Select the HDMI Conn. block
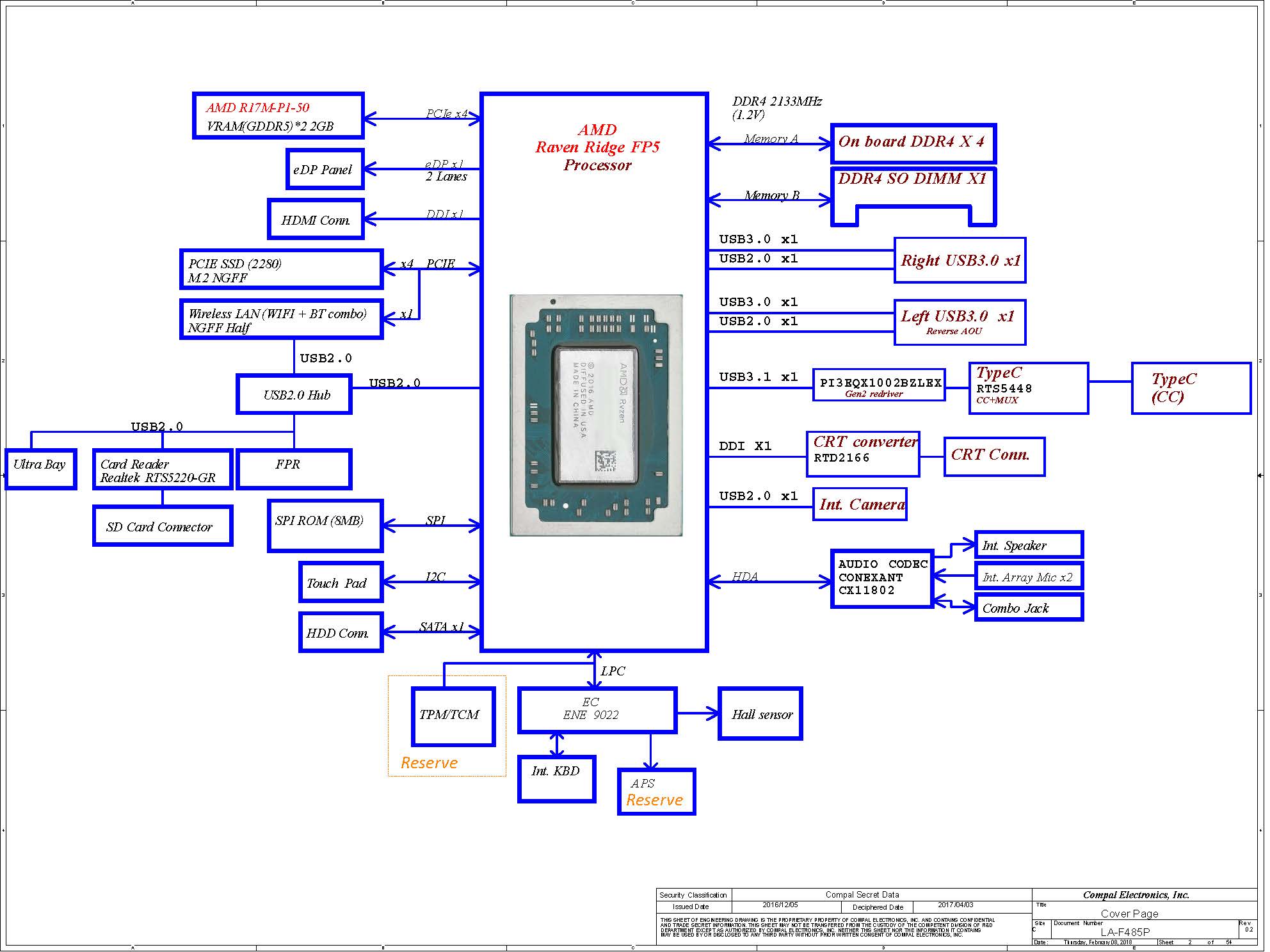Image resolution: width=1270 pixels, height=952 pixels. pos(316,219)
